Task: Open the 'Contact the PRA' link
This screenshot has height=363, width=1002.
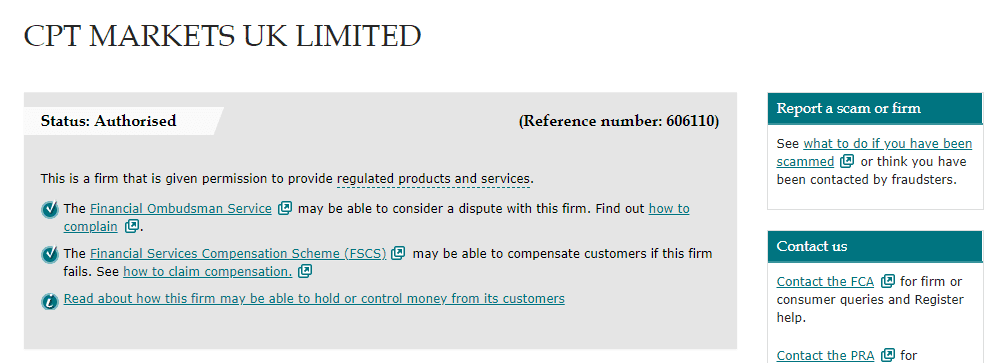Action: point(825,355)
